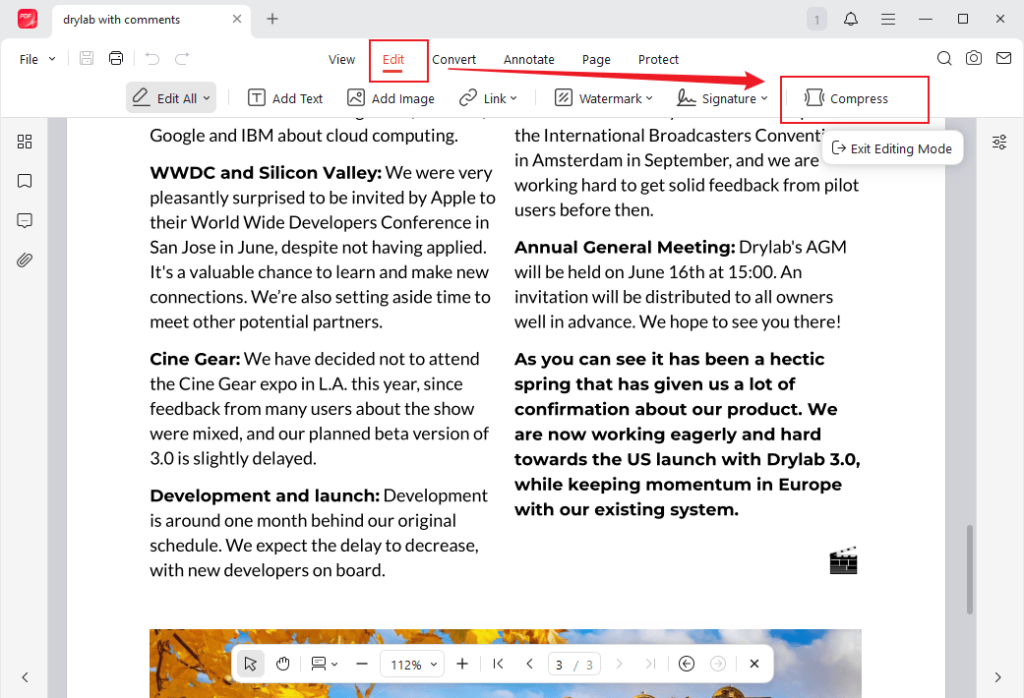Click Exit Editing Mode

click(x=893, y=147)
